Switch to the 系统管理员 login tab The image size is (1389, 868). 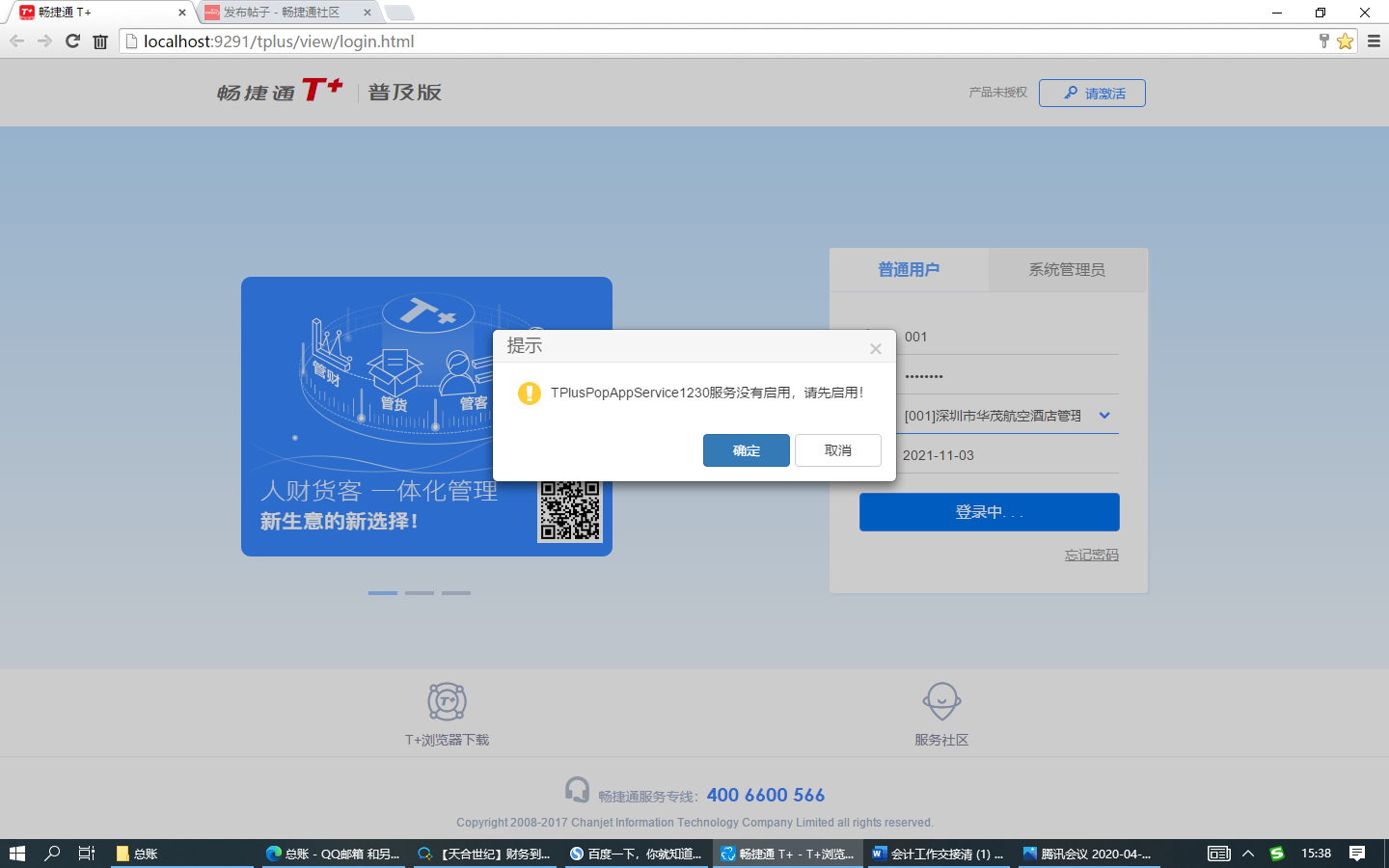[1067, 270]
